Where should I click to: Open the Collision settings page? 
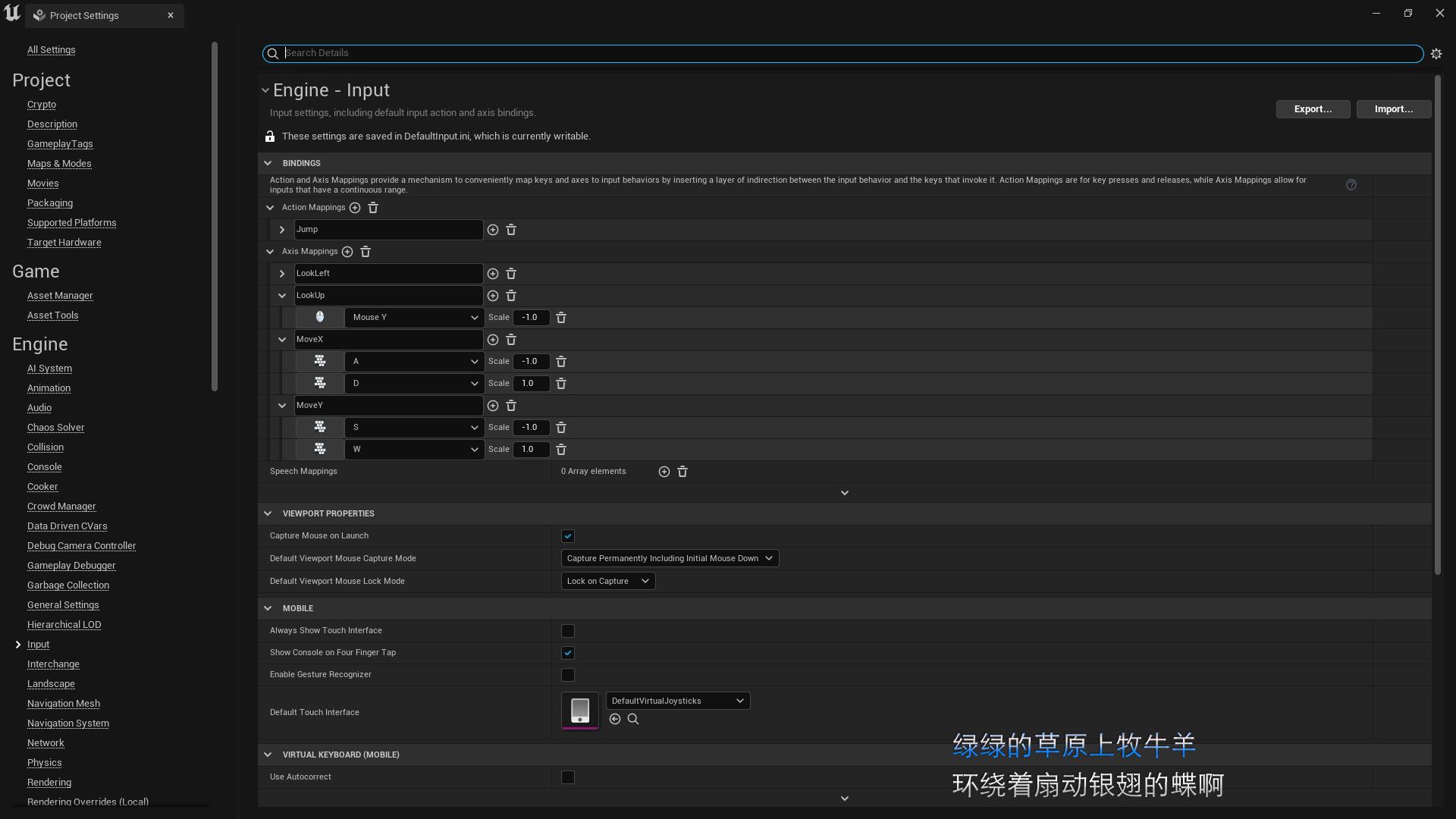point(45,447)
